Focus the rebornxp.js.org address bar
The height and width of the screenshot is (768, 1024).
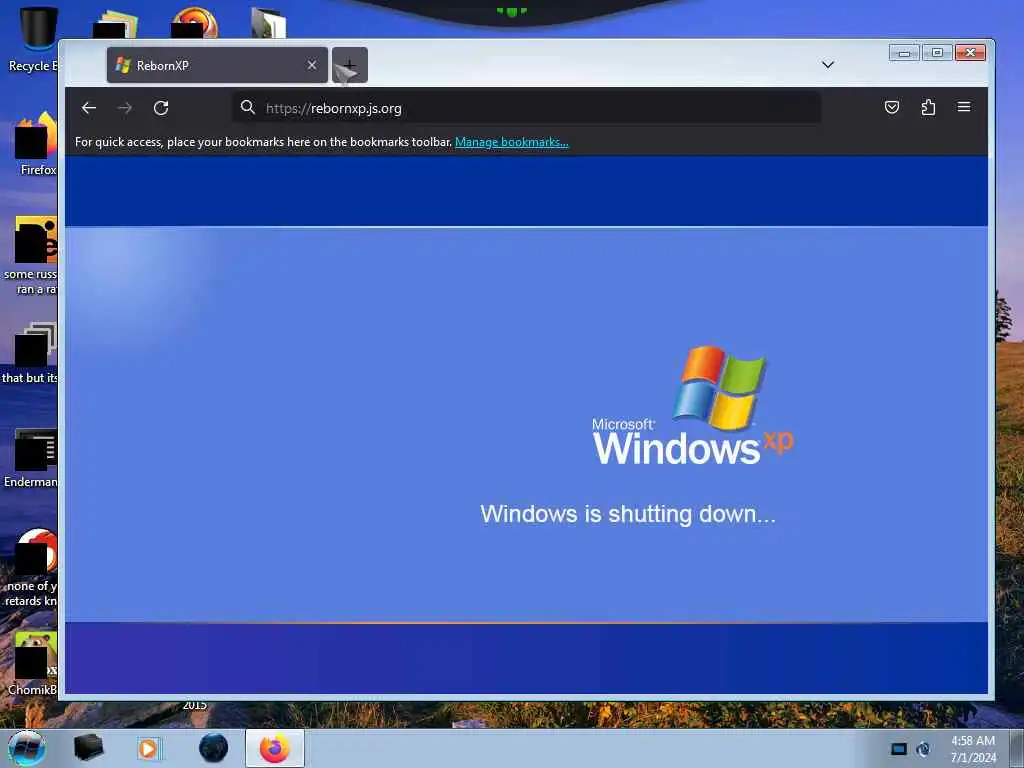click(526, 108)
